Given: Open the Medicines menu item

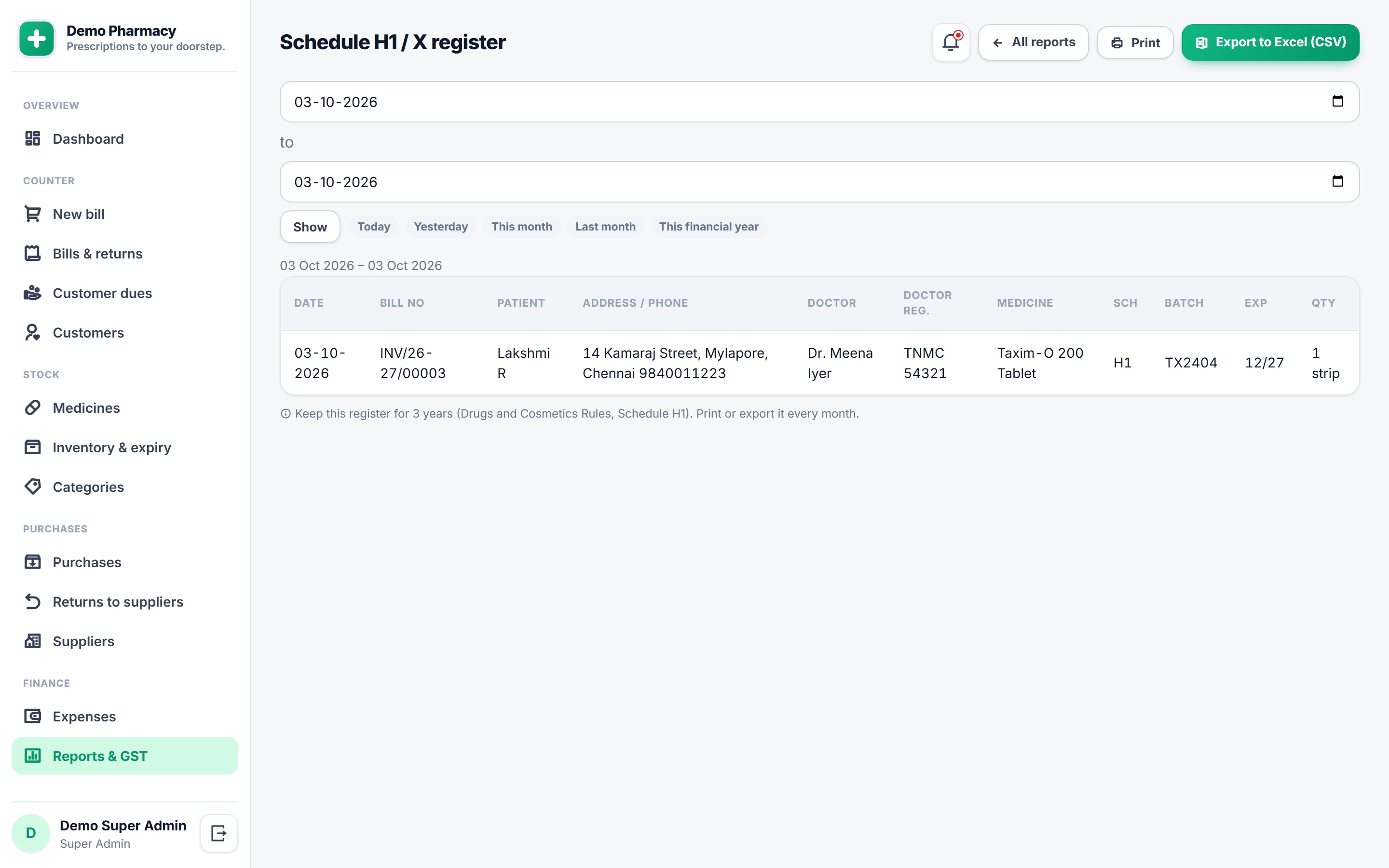Looking at the screenshot, I should (124, 408).
